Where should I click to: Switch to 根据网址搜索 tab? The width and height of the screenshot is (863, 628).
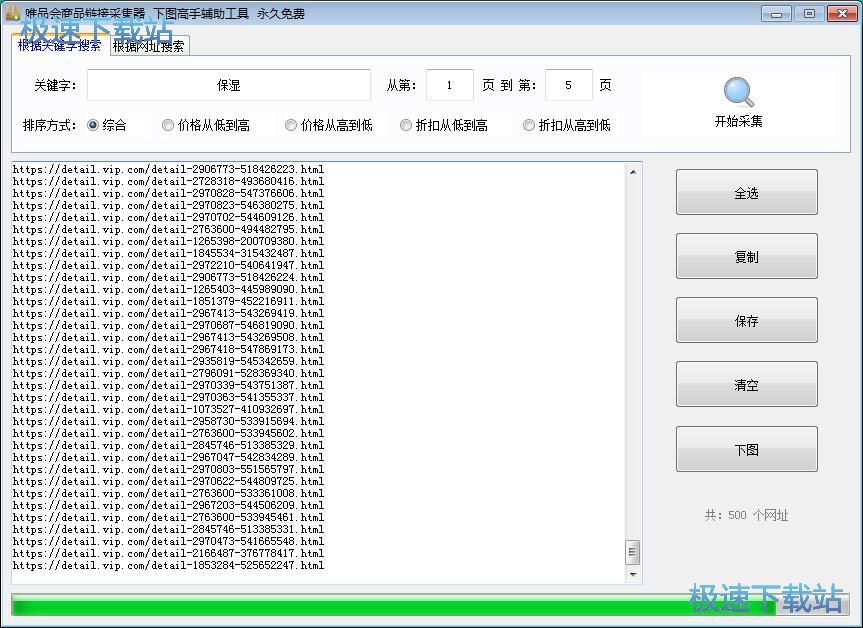tap(149, 46)
